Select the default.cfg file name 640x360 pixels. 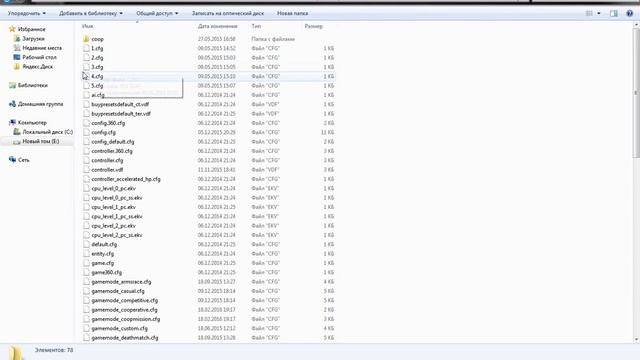click(x=104, y=244)
